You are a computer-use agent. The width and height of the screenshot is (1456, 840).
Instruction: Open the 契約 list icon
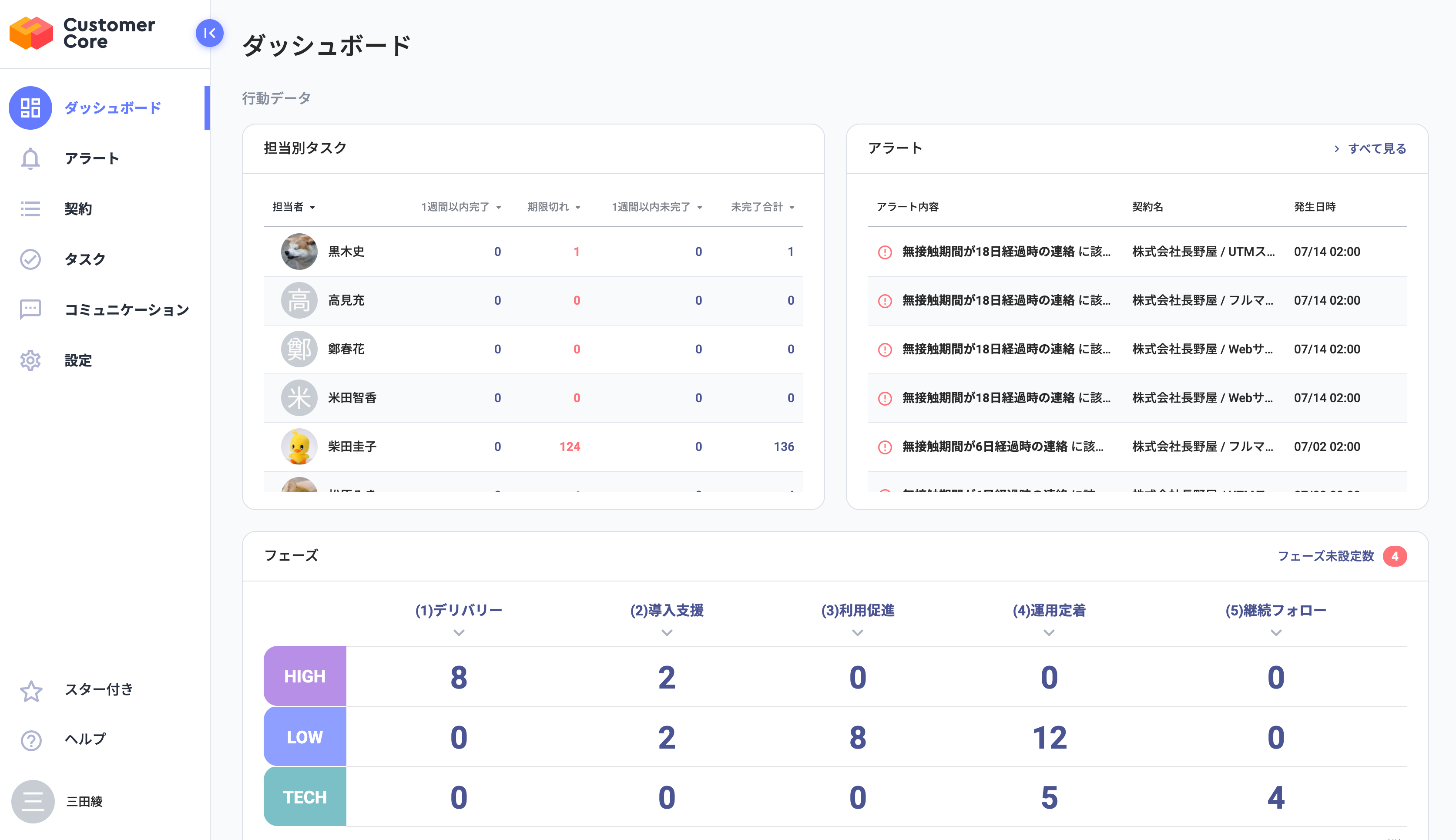tap(30, 209)
